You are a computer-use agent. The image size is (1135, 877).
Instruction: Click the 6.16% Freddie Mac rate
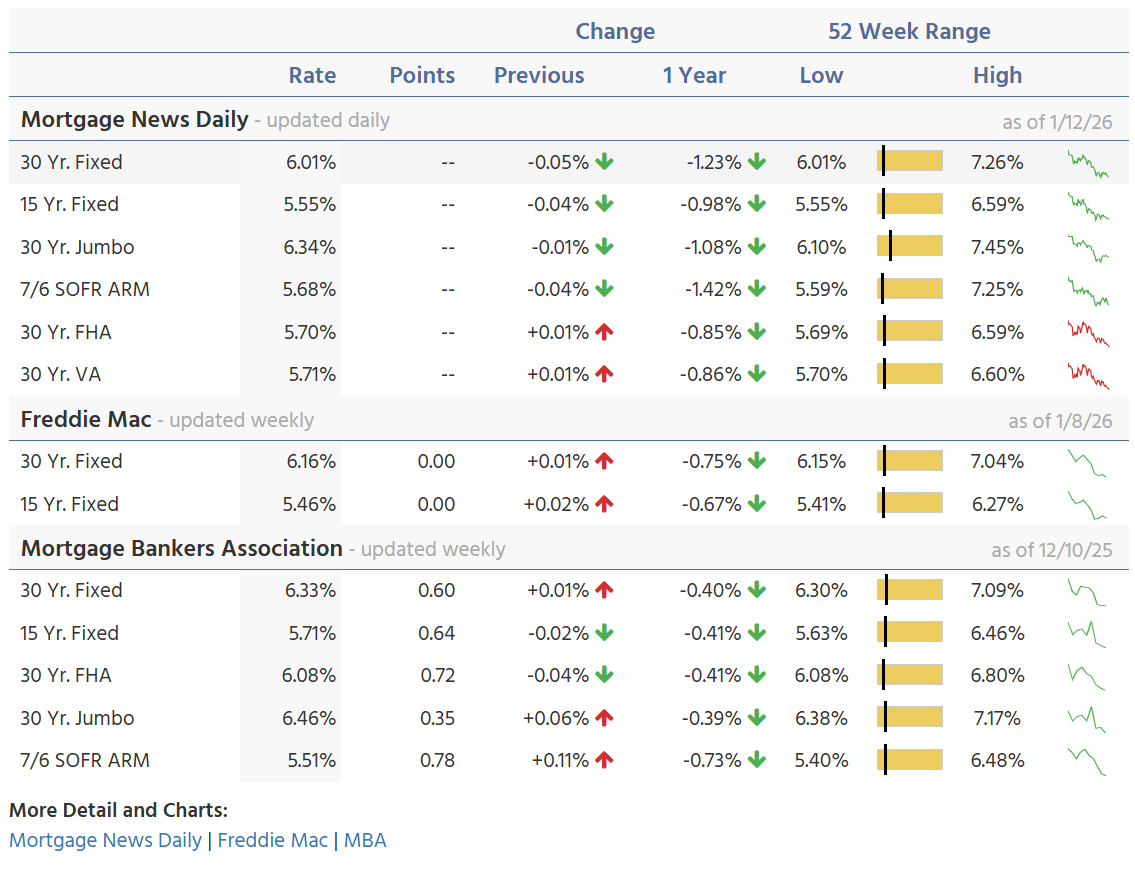point(311,461)
